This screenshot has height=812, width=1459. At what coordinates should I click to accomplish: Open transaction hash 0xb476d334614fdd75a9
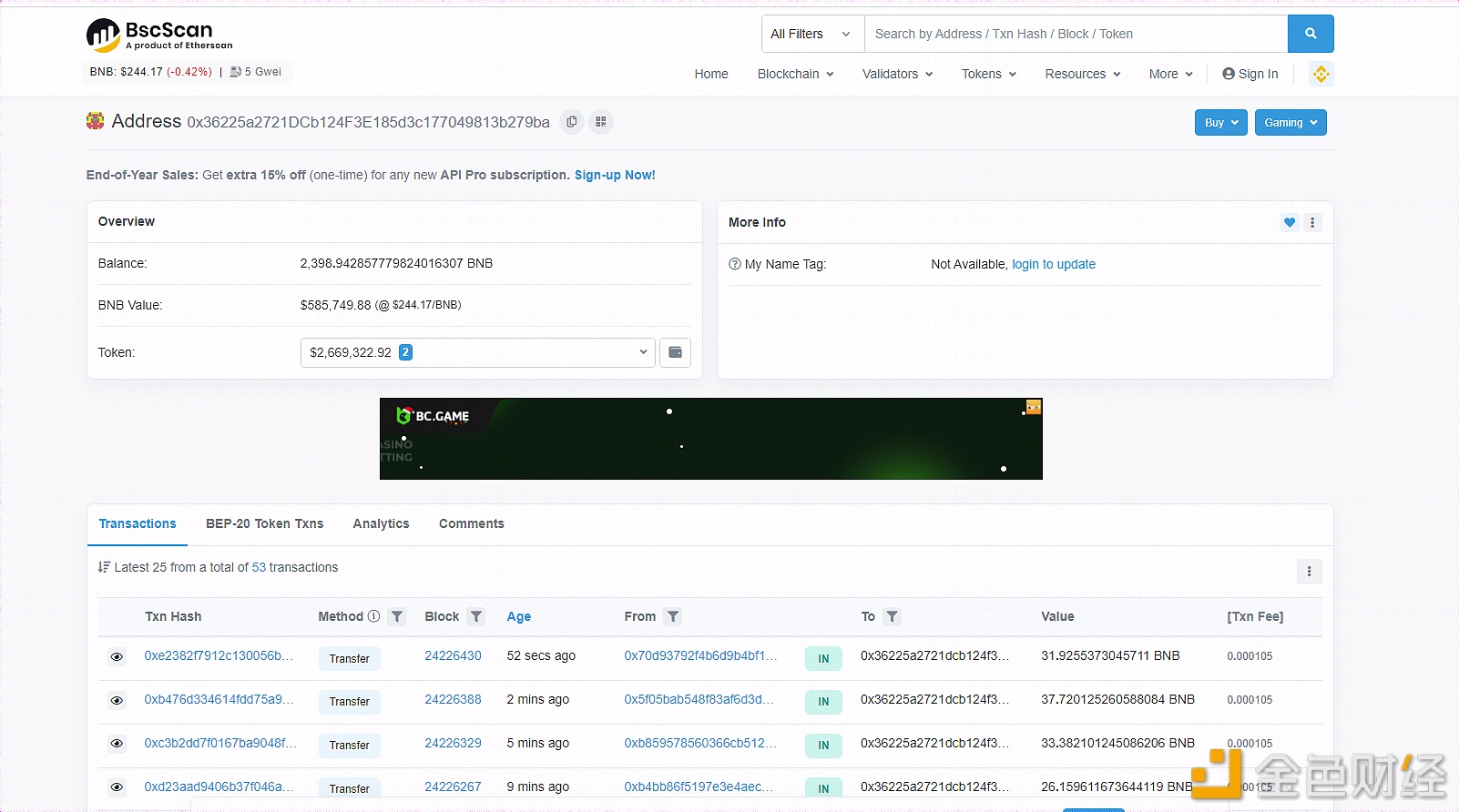[x=219, y=699]
